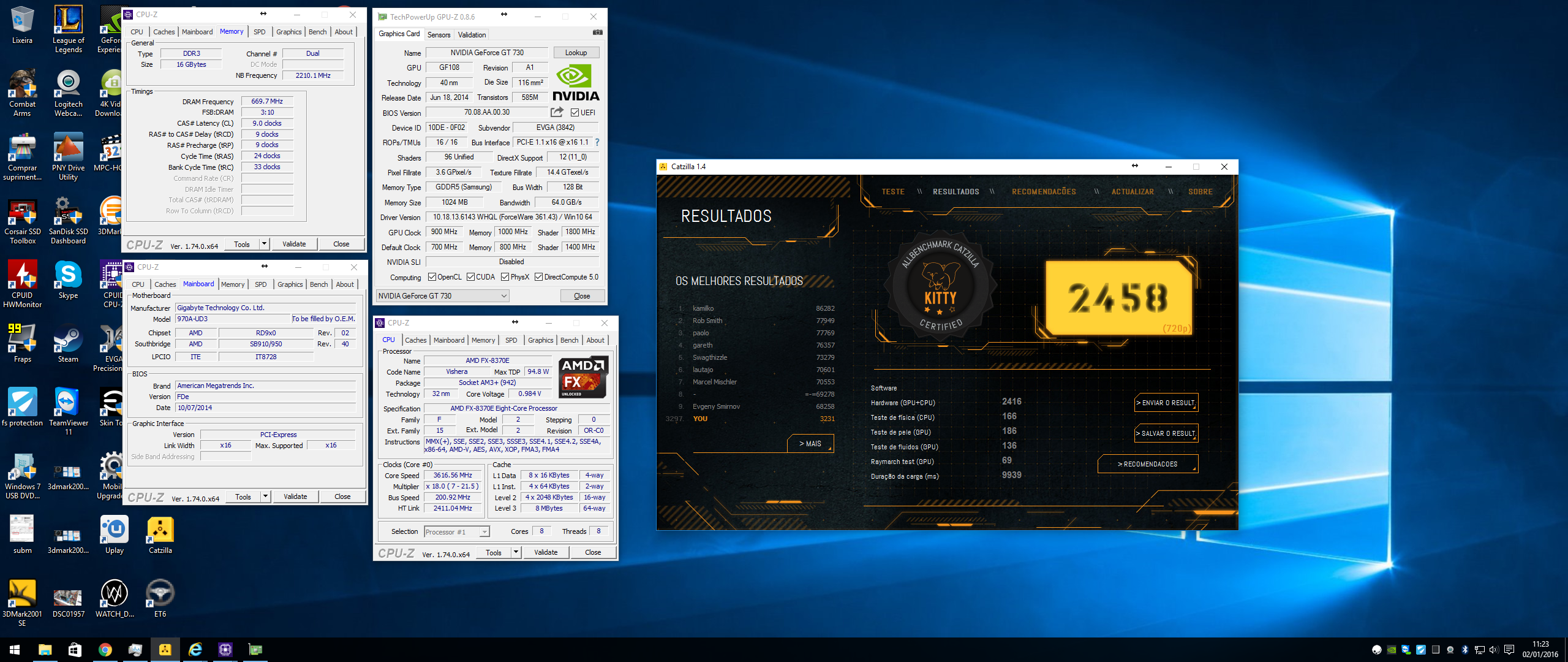Toggle CUDA checkbox in GPU-Z
Image resolution: width=1568 pixels, height=662 pixels.
point(470,277)
